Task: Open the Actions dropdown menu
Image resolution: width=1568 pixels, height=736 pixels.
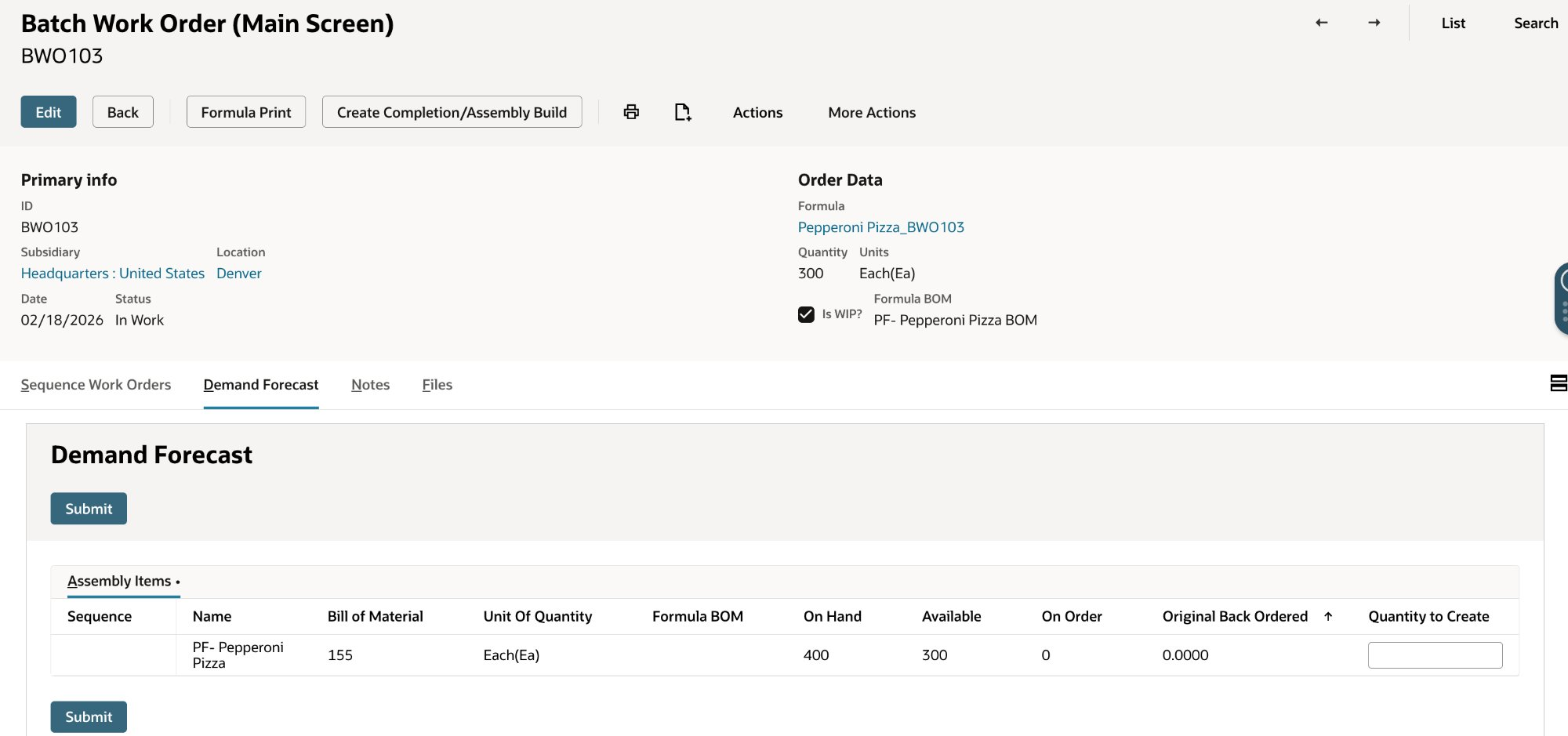Action: (757, 112)
